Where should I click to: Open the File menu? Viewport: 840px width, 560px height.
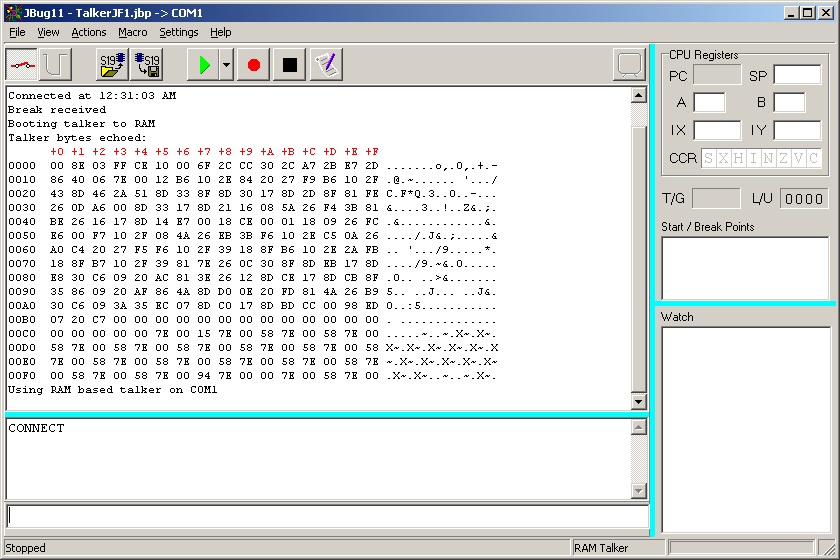17,32
